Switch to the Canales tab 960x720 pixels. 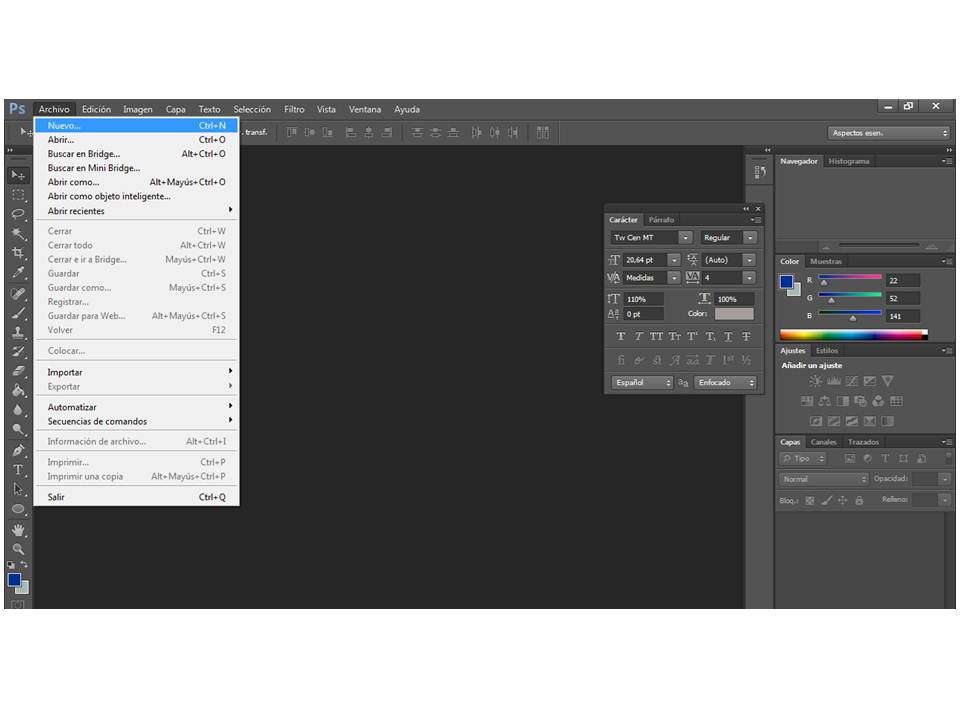tap(823, 442)
